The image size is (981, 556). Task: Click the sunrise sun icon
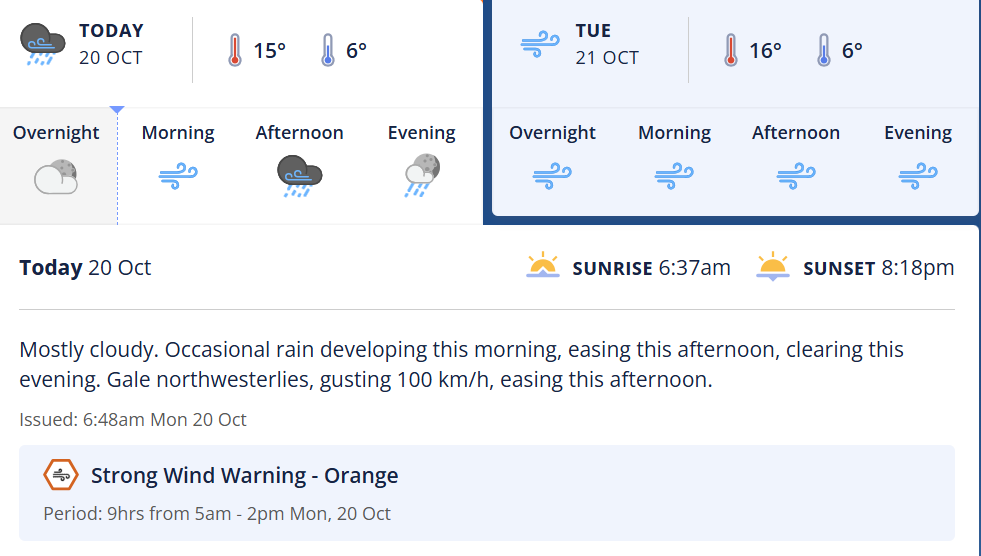tap(543, 268)
